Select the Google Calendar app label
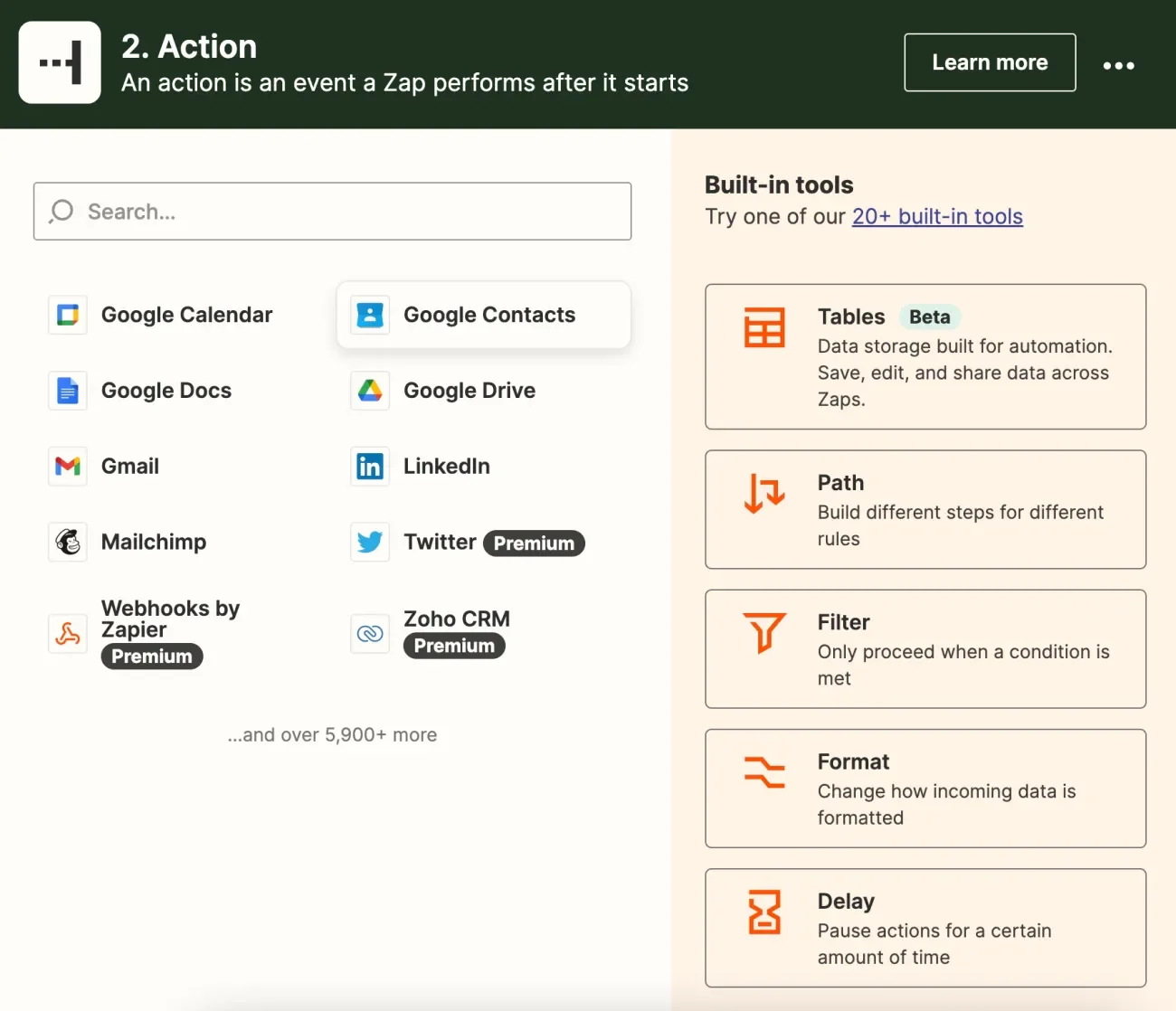 (186, 315)
